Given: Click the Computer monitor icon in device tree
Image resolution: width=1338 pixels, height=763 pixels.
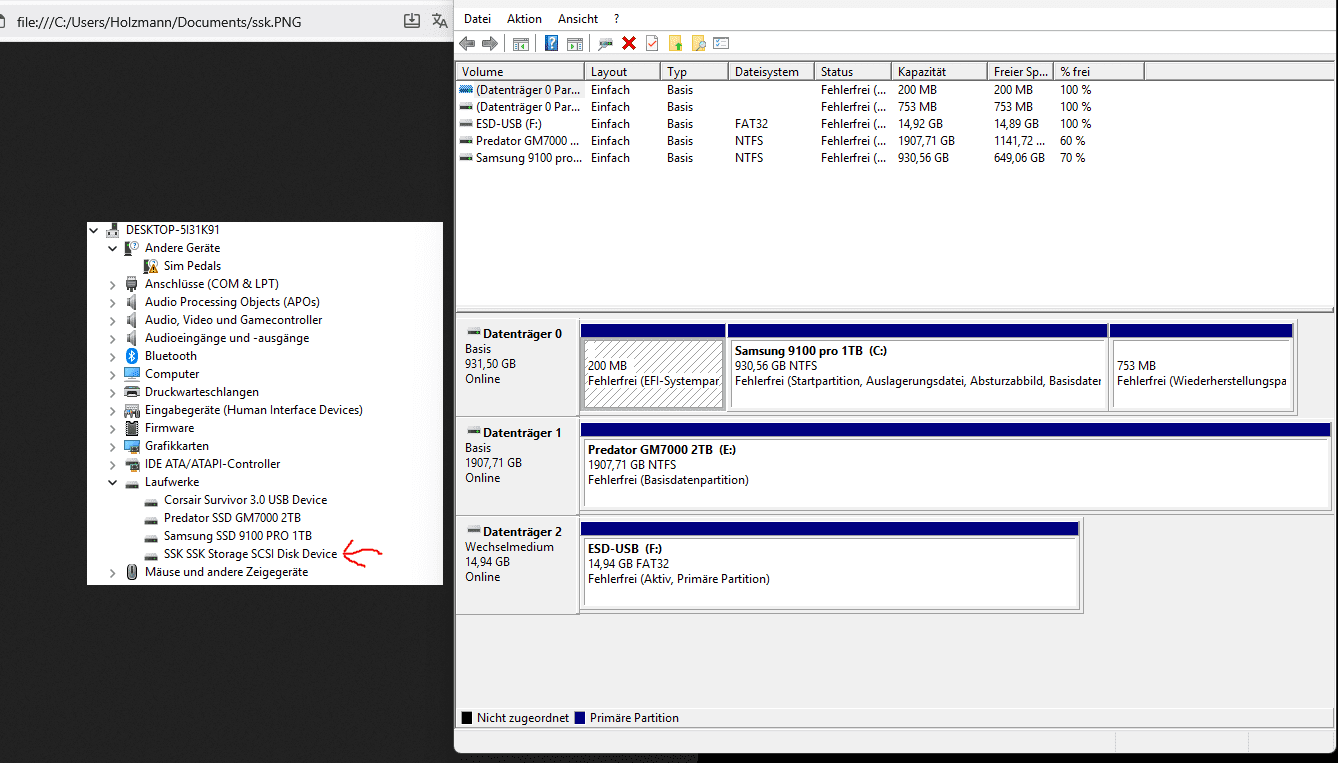Looking at the screenshot, I should (x=132, y=374).
